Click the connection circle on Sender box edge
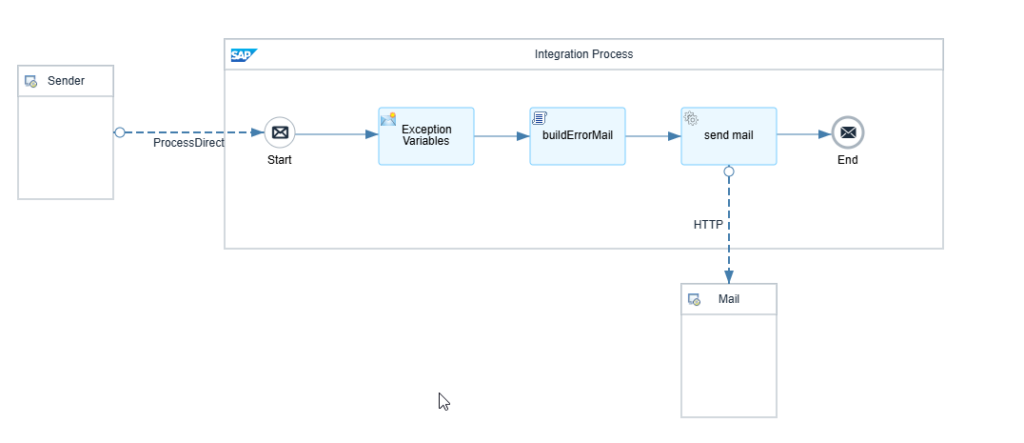The height and width of the screenshot is (443, 1024). point(120,133)
